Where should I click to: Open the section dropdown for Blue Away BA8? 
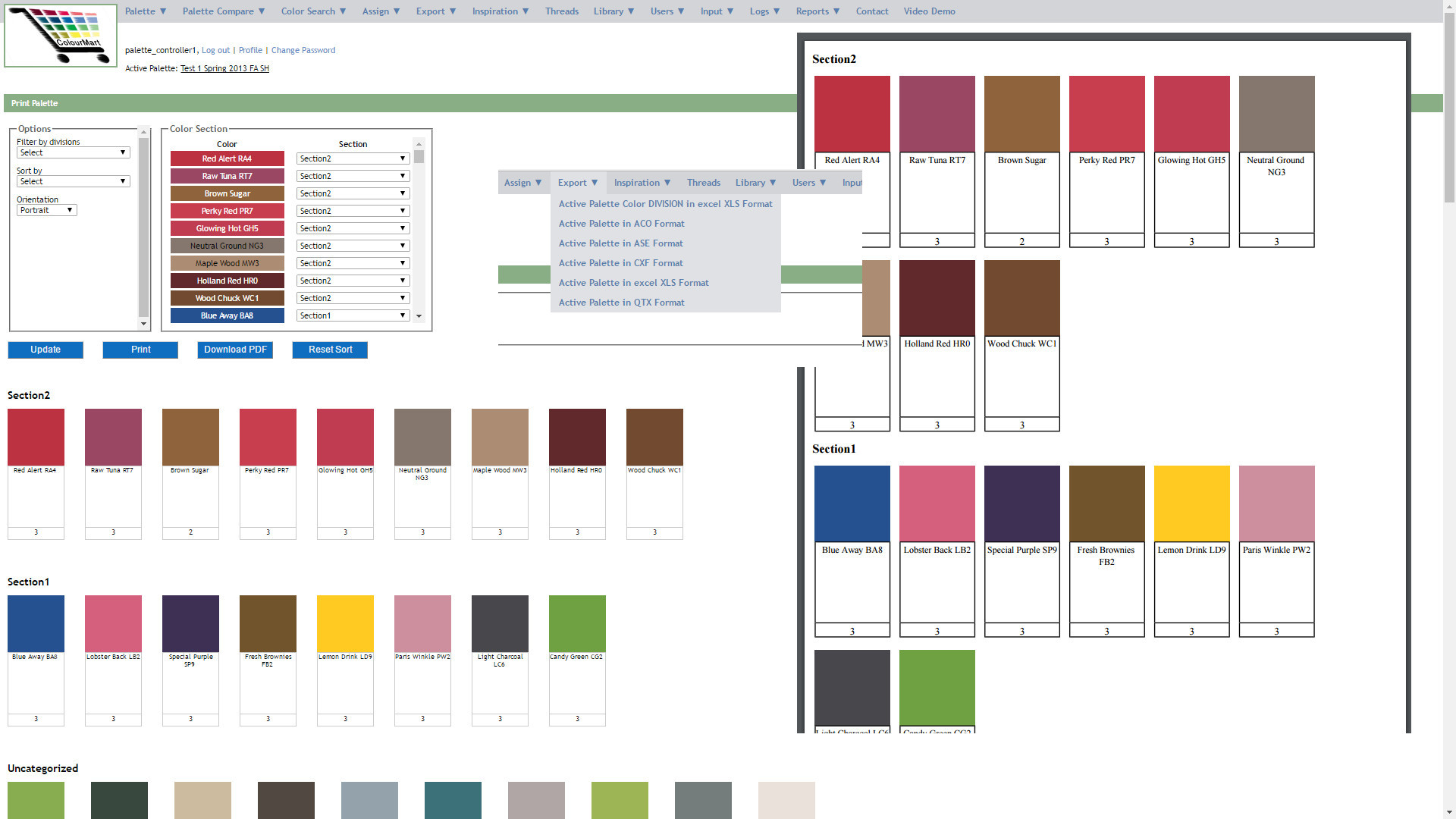pos(352,315)
